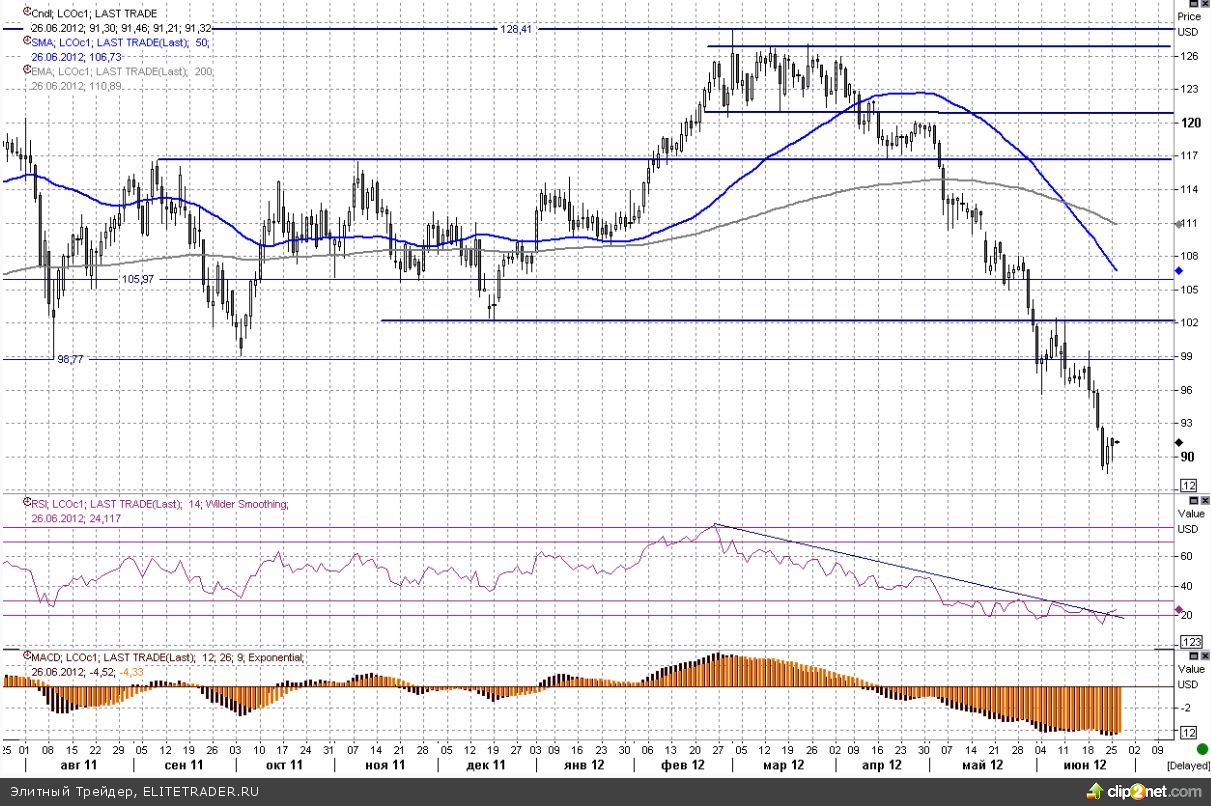Open the MACD pane .12 precision box

pos(1190,733)
